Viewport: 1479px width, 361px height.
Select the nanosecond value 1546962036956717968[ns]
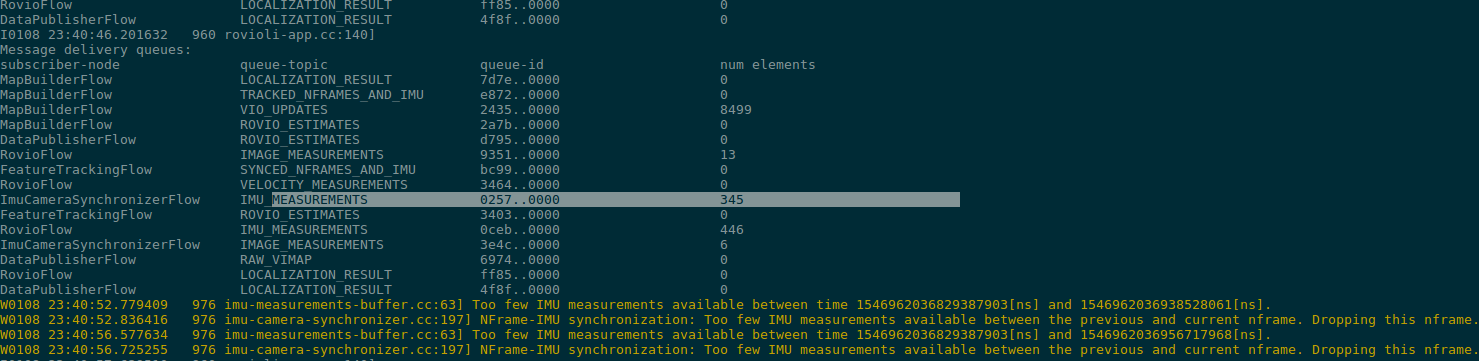point(1167,335)
